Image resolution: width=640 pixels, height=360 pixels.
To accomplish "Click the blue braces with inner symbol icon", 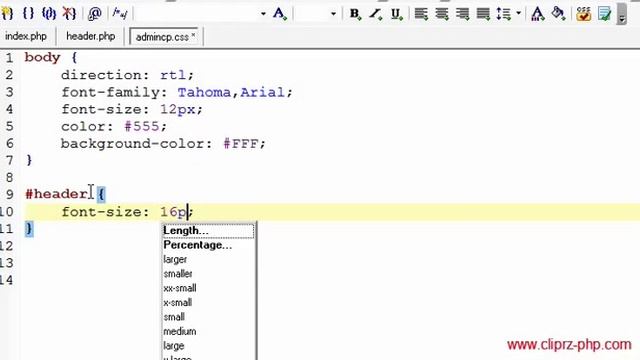I will pyautogui.click(x=49, y=13).
